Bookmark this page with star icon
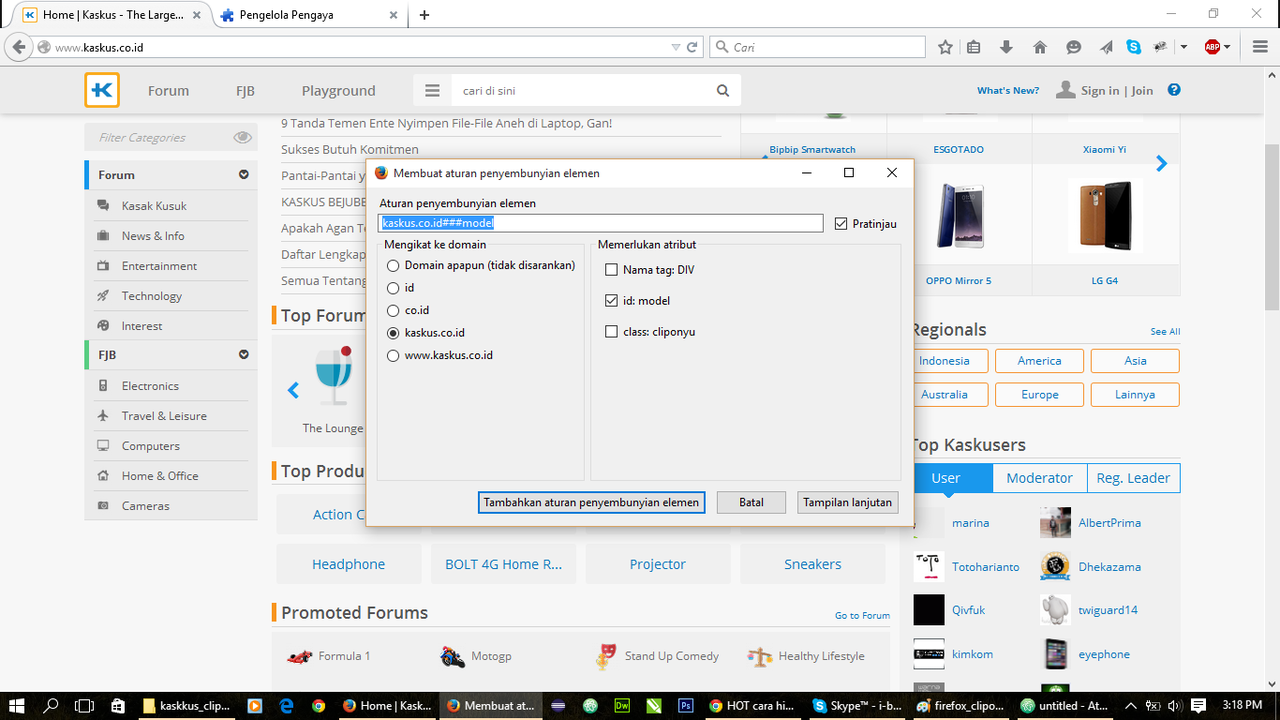The width and height of the screenshot is (1280, 720). [945, 47]
